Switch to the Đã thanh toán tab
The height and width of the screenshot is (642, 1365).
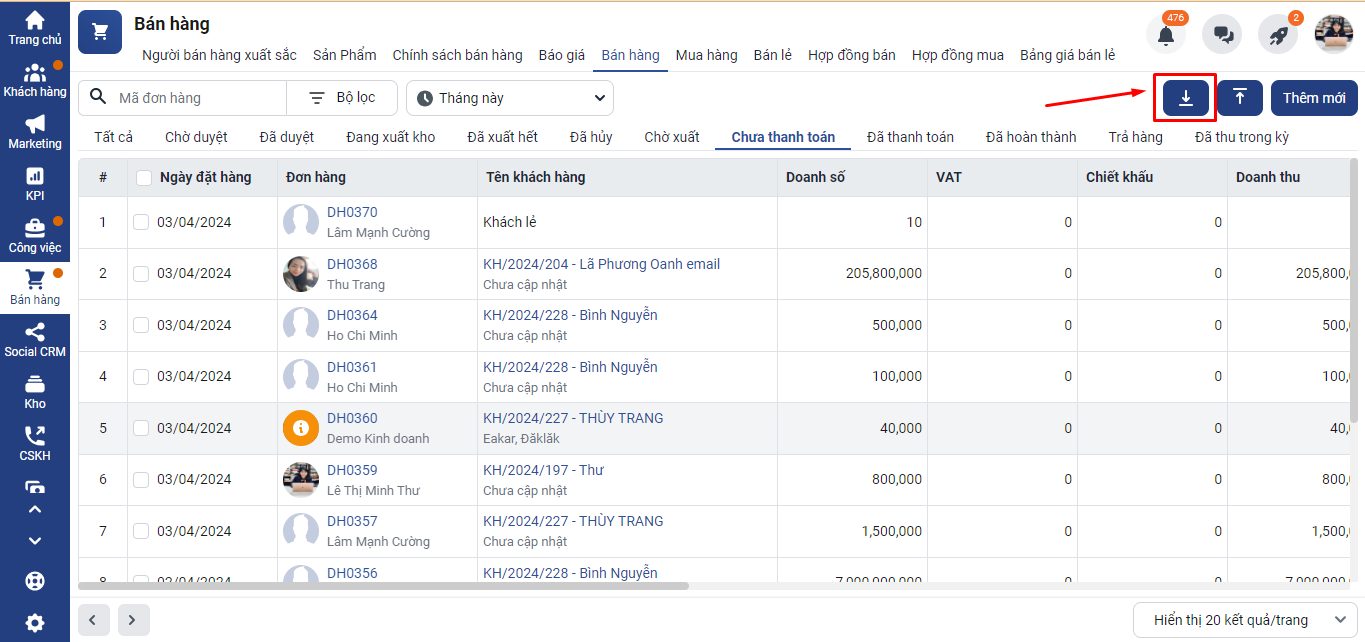point(910,137)
